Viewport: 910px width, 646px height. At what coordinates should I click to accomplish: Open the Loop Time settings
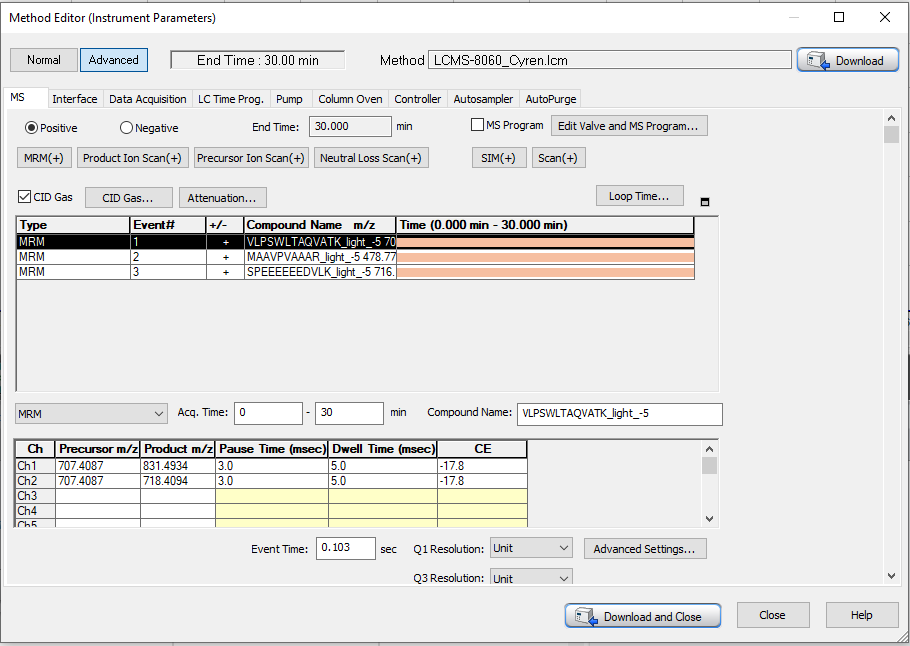click(639, 196)
